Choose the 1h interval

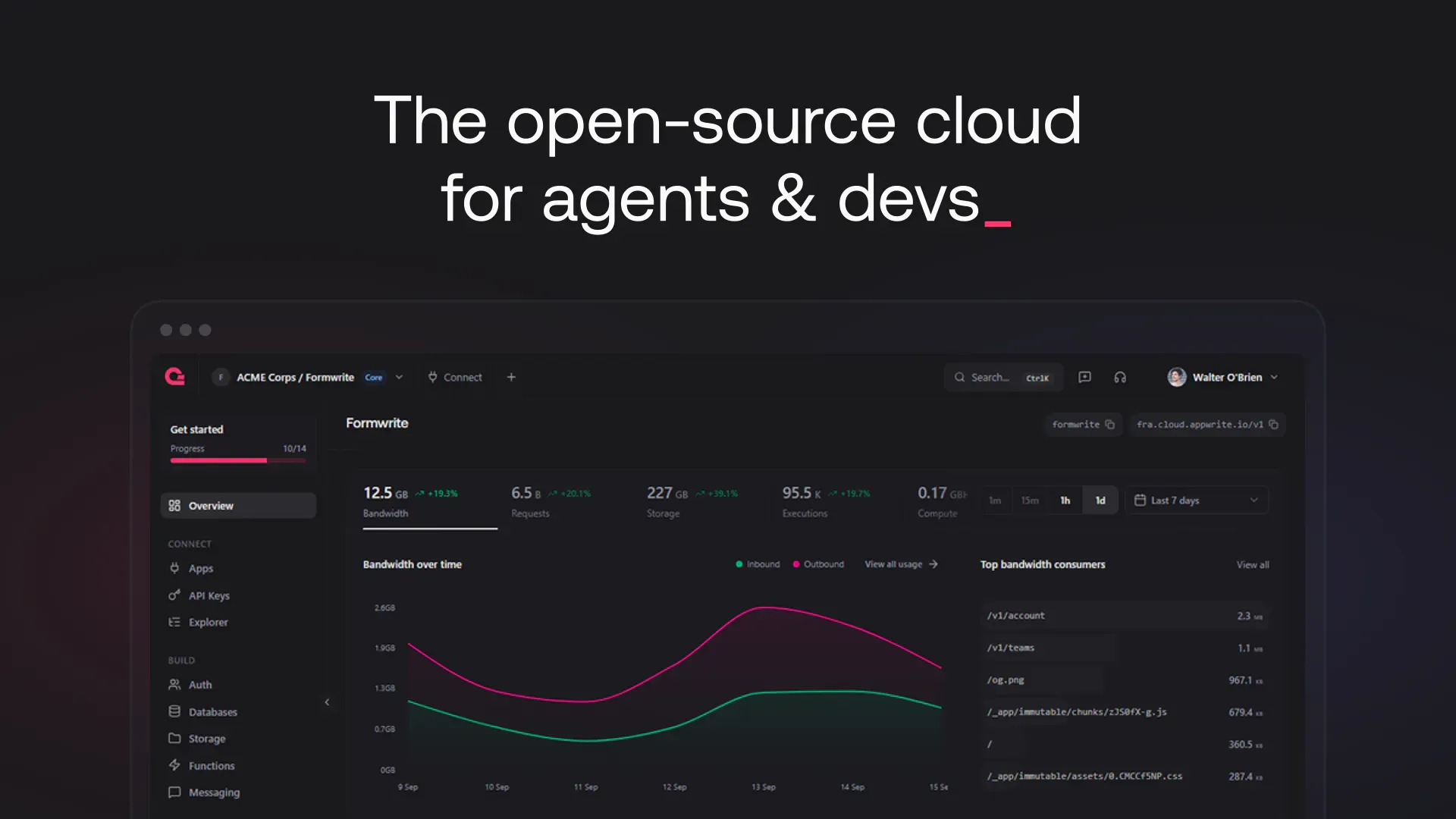pos(1065,500)
